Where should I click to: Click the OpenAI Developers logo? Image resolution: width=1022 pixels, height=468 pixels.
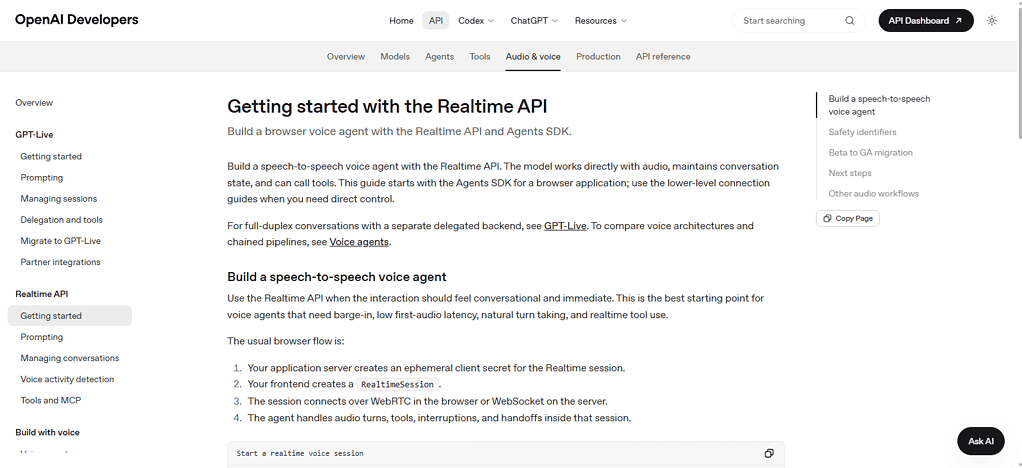[76, 20]
